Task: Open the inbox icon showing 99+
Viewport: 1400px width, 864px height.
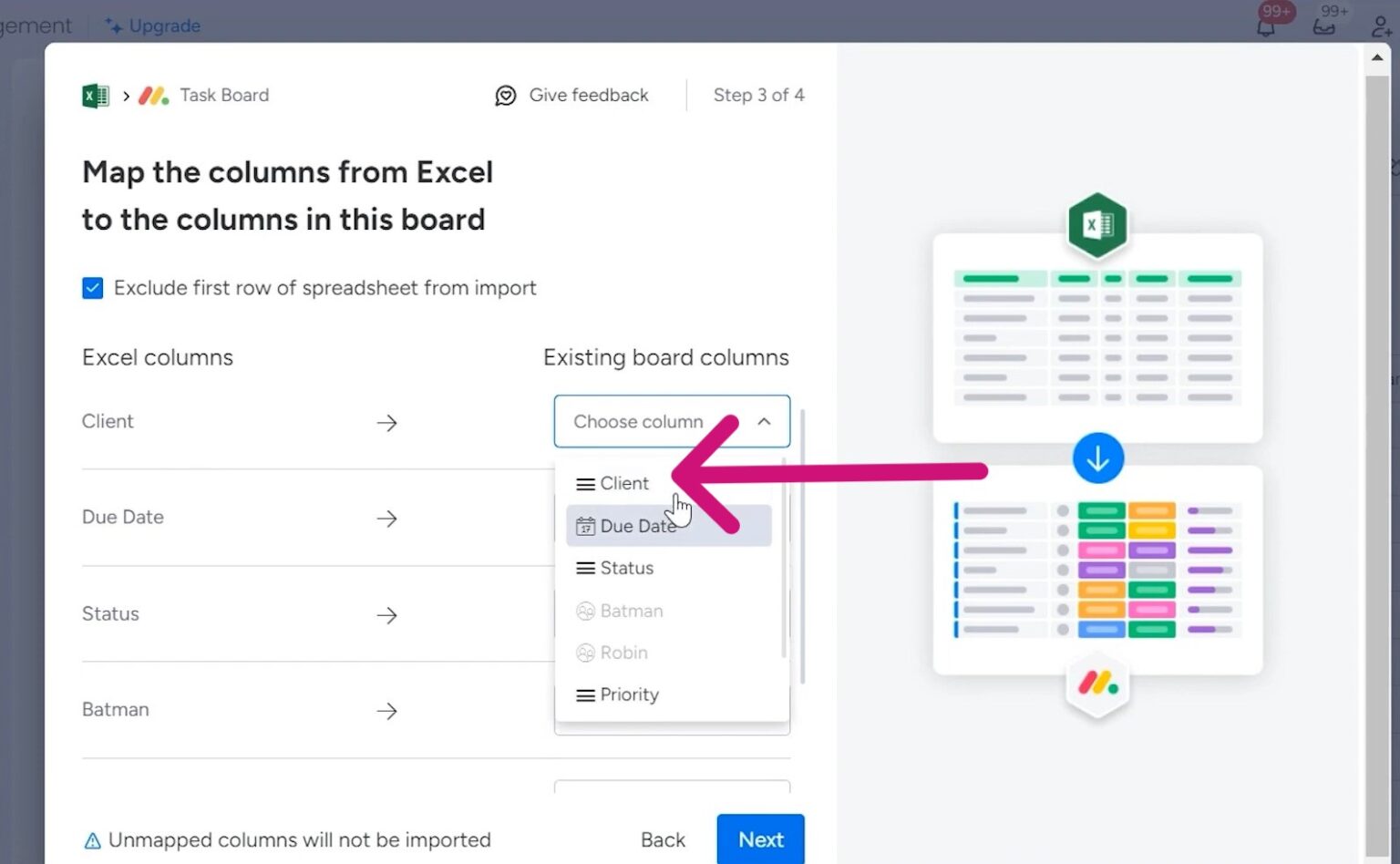Action: 1323,26
